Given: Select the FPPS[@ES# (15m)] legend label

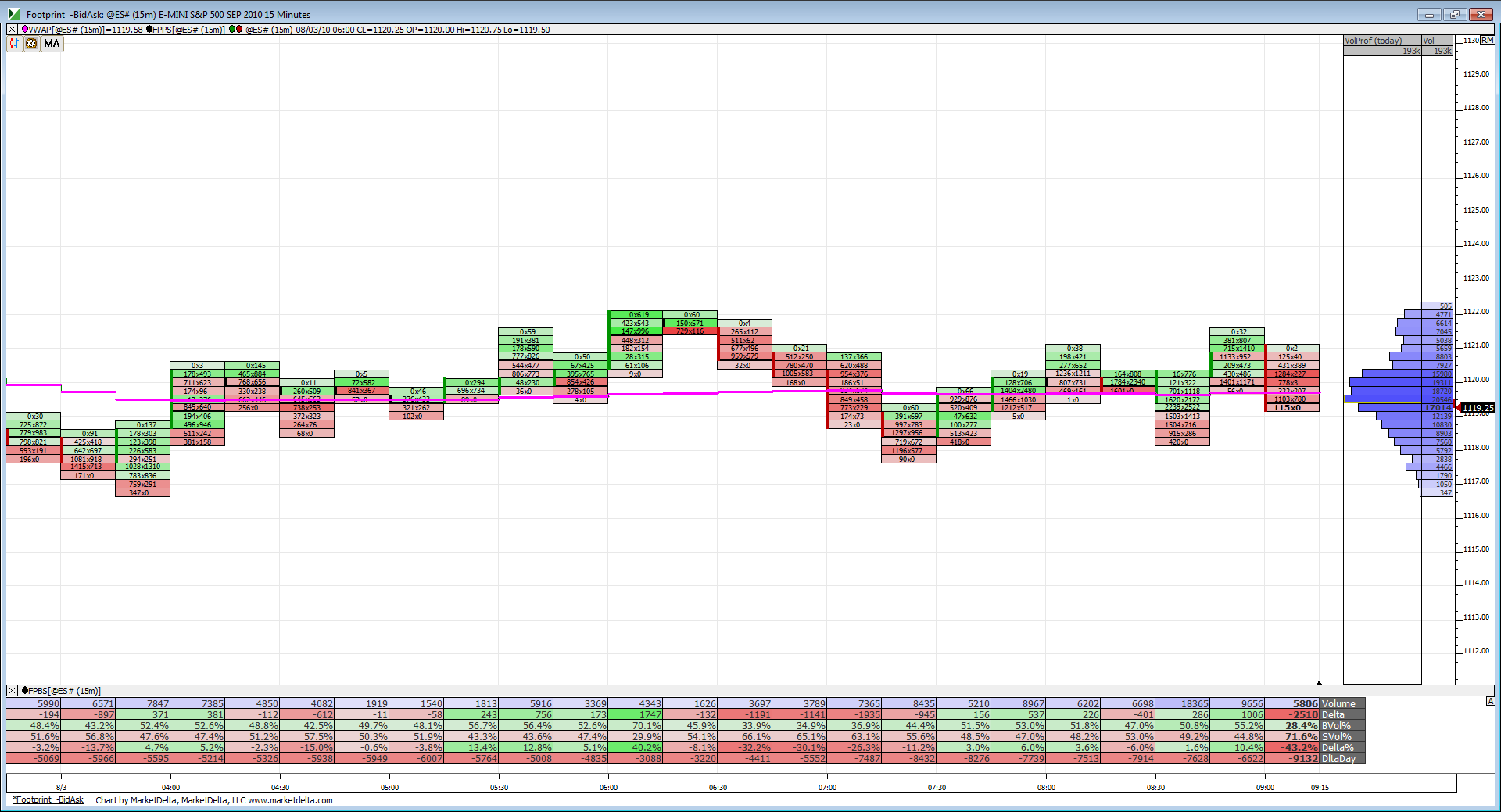Looking at the screenshot, I should point(188,30).
